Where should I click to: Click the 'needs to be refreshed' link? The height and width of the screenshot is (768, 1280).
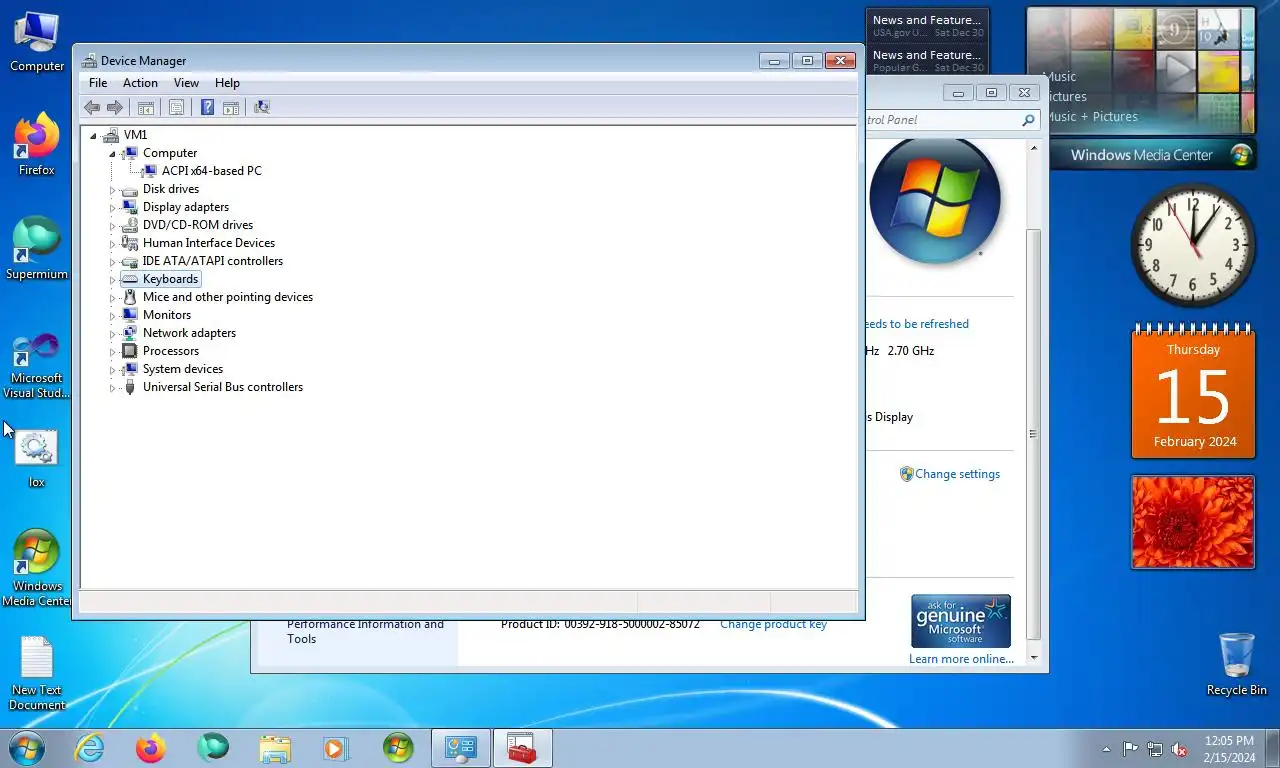[x=917, y=324]
